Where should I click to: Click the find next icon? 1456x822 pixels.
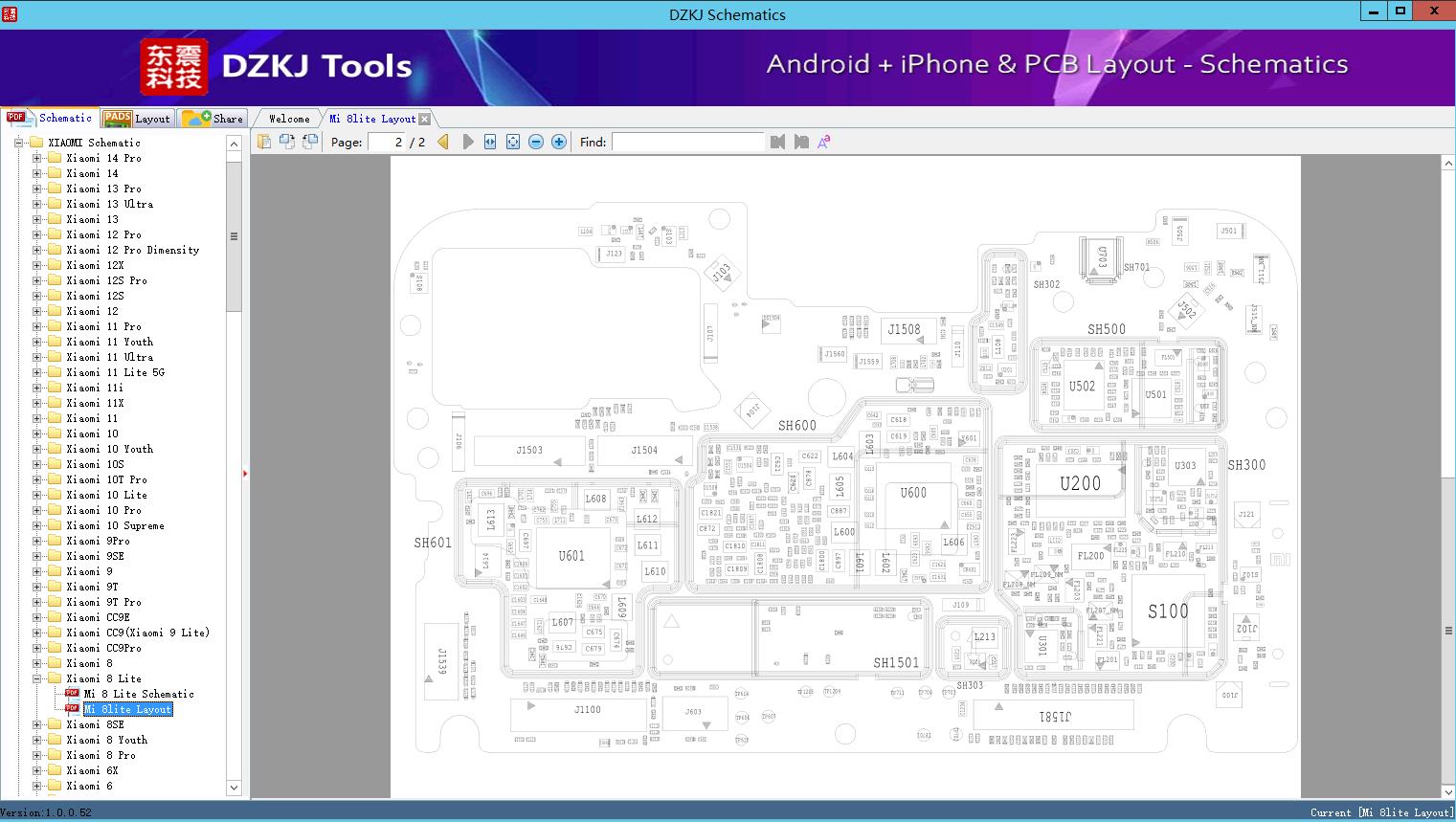click(x=801, y=142)
